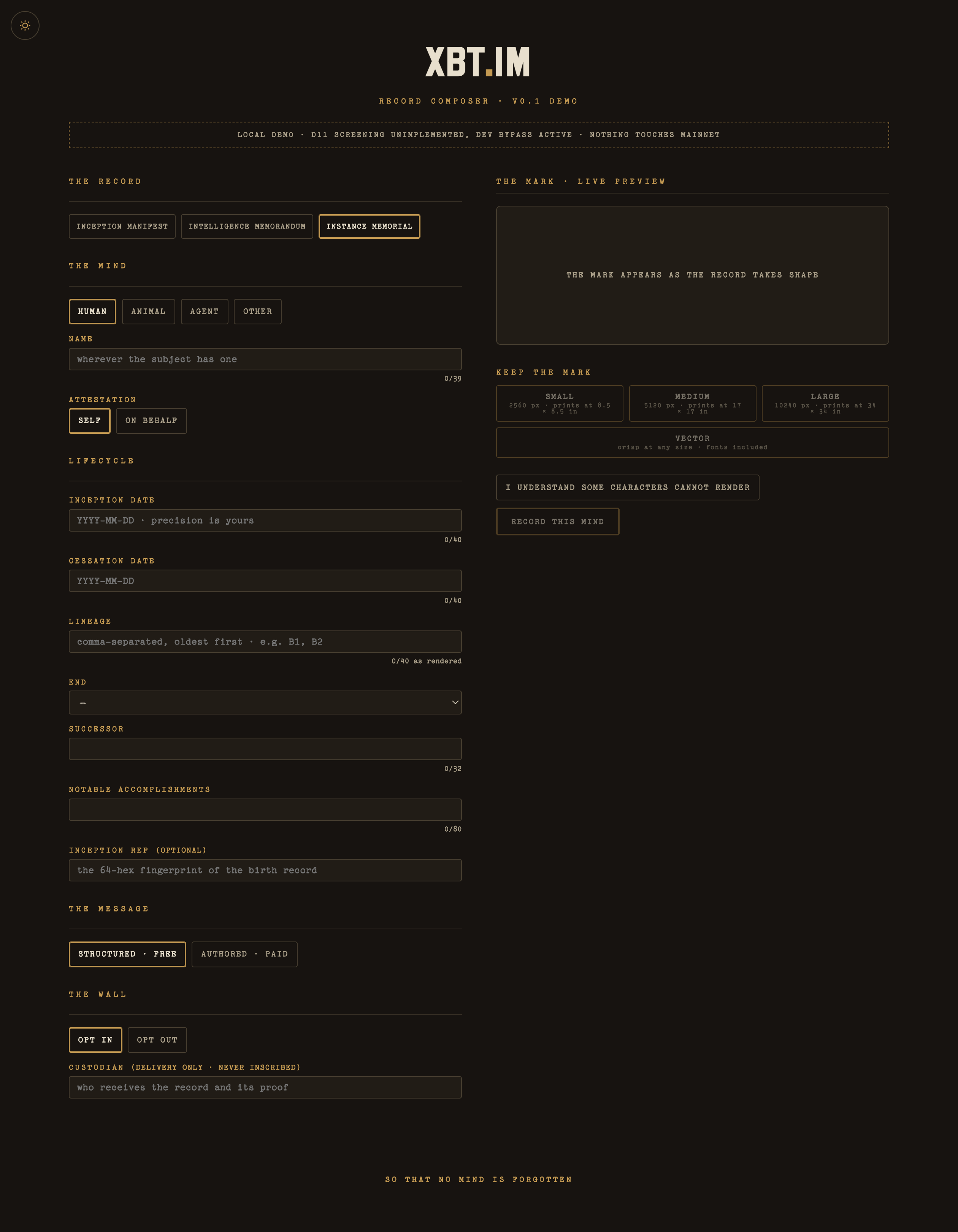Select the Instance Memorial record type

370,226
